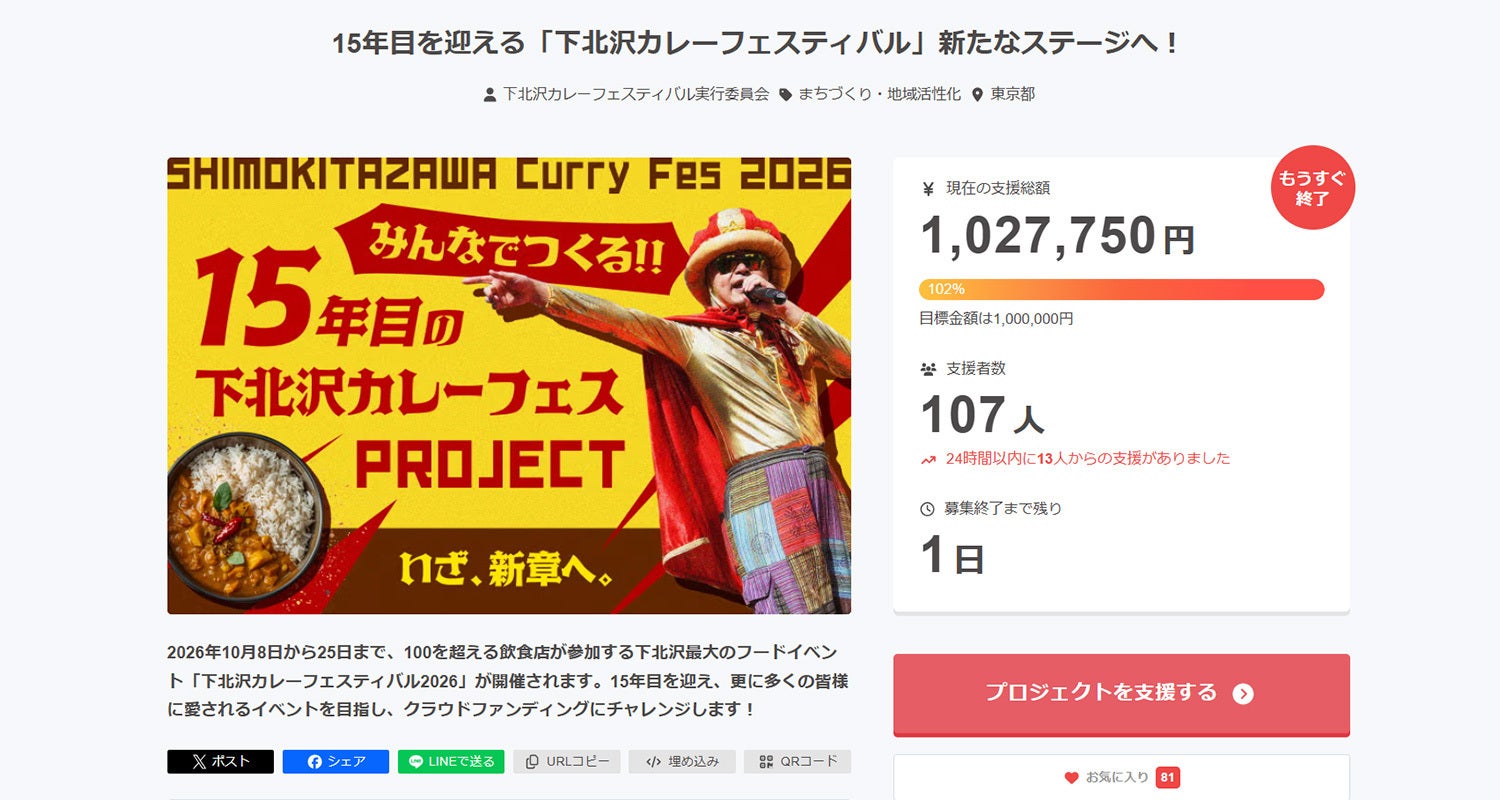Open 下北沢カレーフェスティバル実行委員会 owner link
The height and width of the screenshot is (800, 1500).
tap(636, 94)
